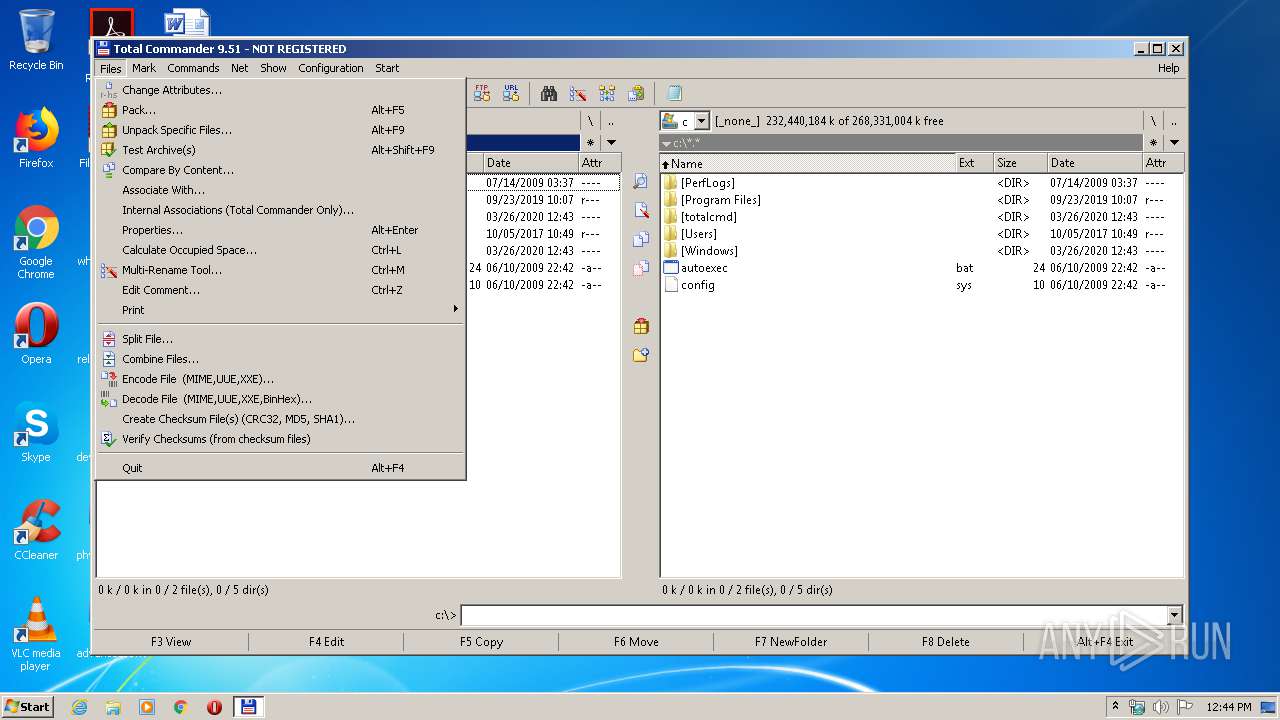Screen dimensions: 1280x720
Task: Expand the Print submenu arrow
Action: (x=455, y=309)
